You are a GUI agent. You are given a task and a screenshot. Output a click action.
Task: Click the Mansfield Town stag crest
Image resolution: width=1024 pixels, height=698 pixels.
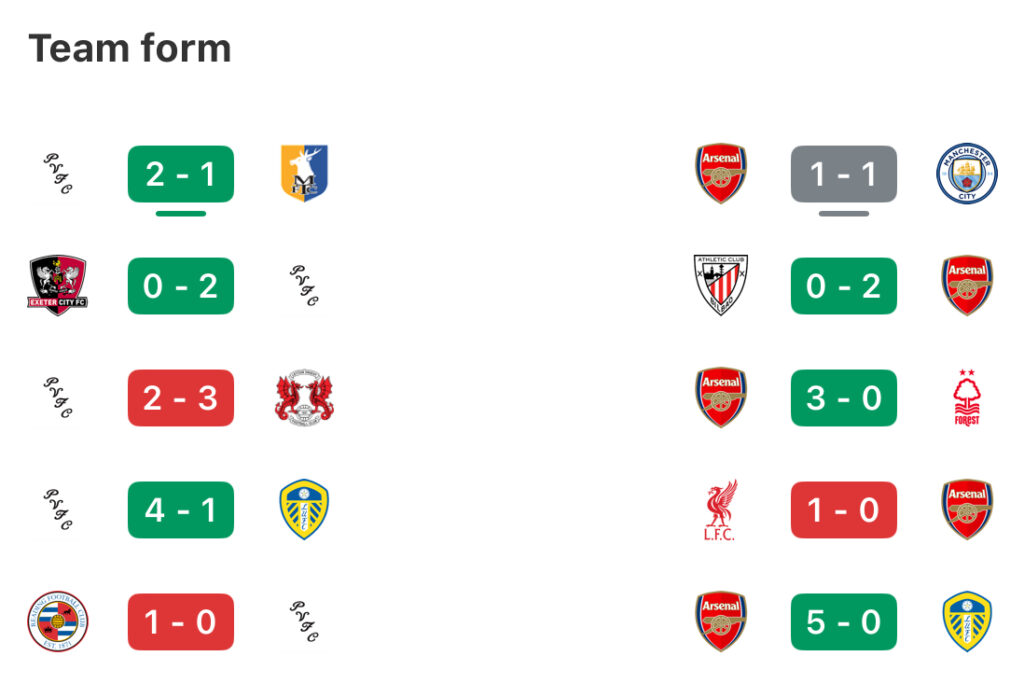[x=304, y=173]
